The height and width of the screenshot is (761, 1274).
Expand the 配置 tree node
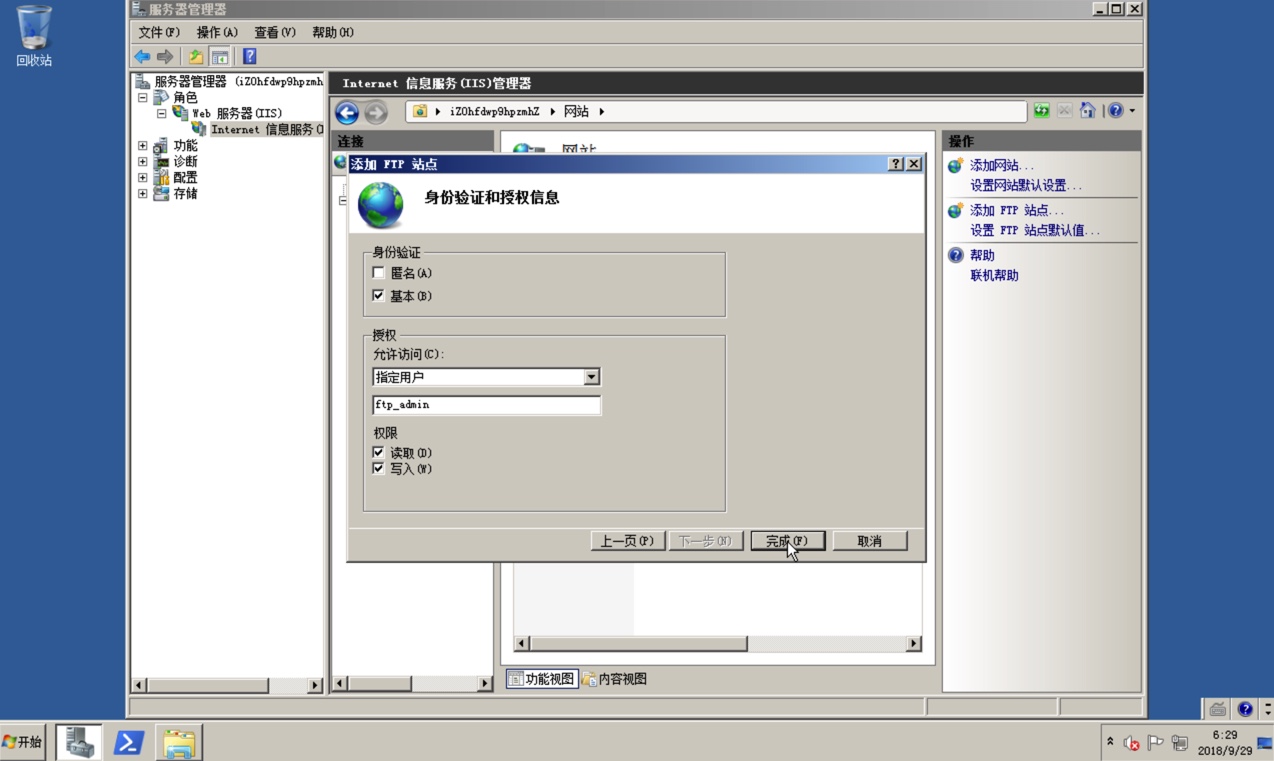point(143,178)
